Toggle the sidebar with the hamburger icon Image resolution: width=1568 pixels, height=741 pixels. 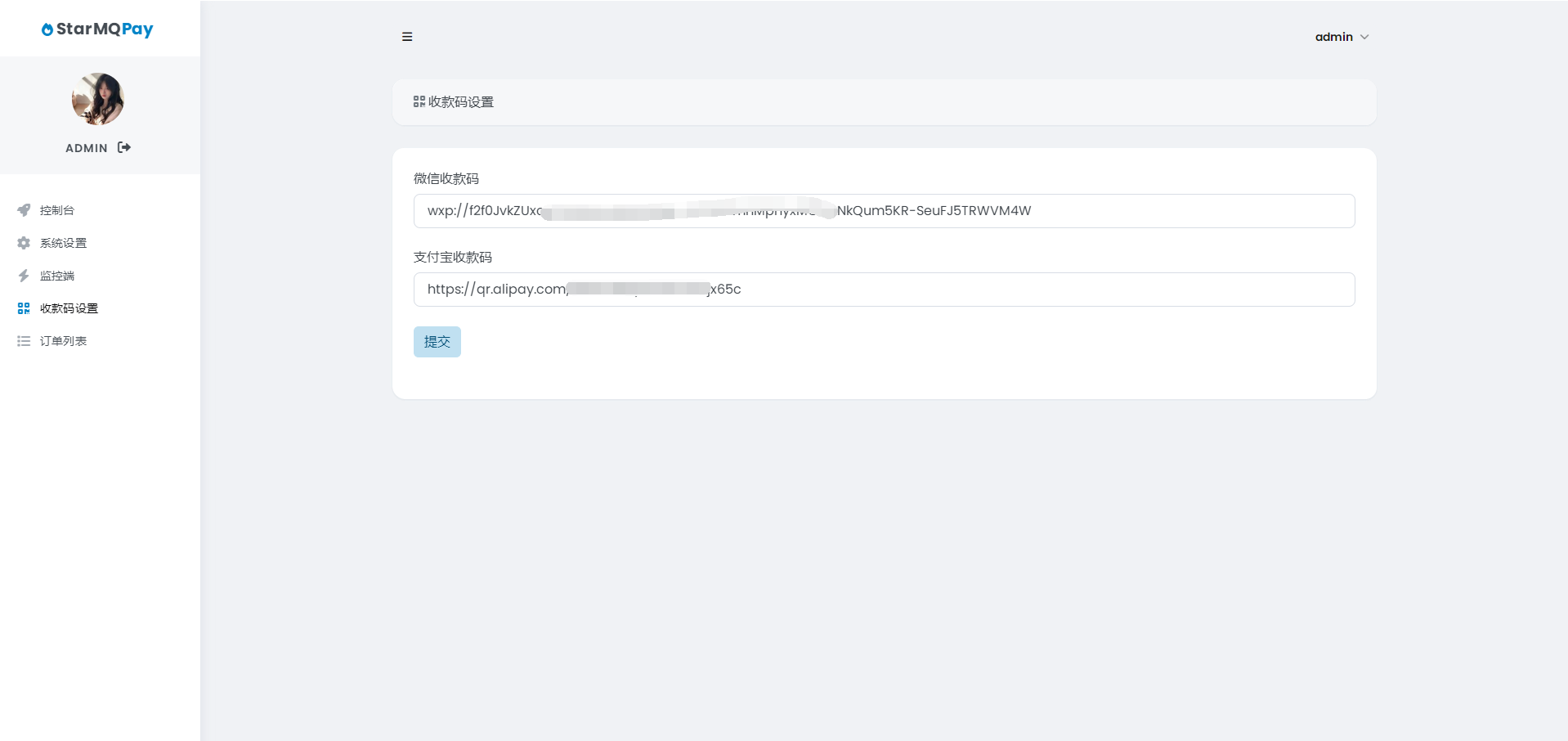point(407,37)
